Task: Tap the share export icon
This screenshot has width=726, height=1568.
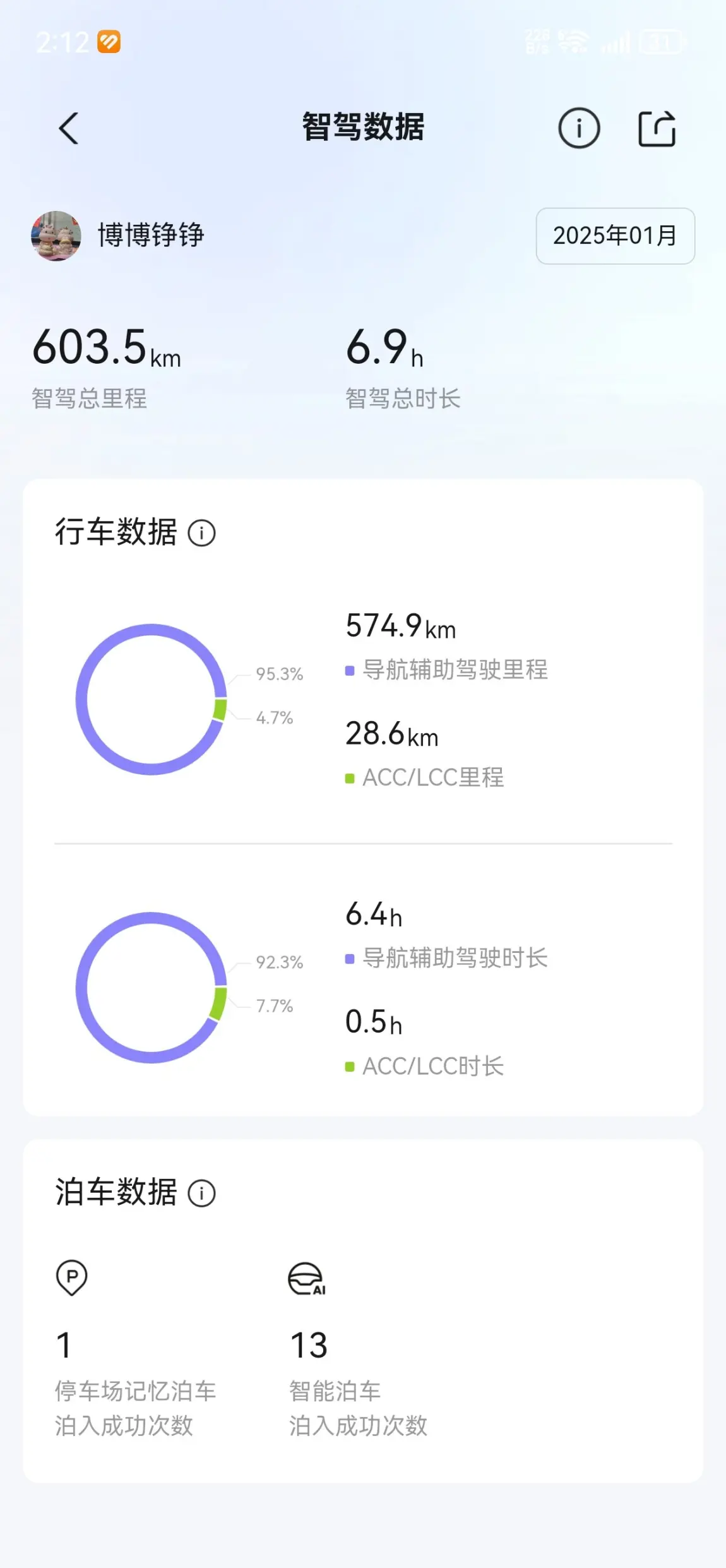Action: 657,129
